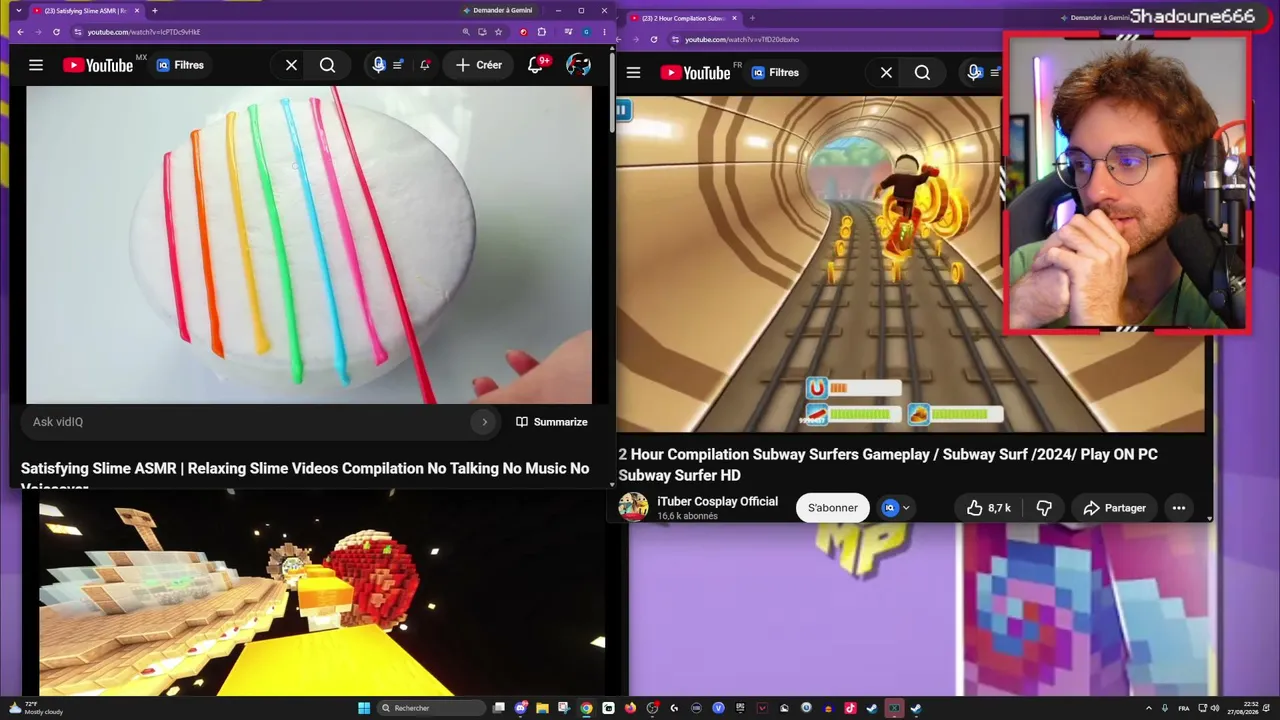Go back in the left Chrome window
This screenshot has height=720, width=1280.
point(20,32)
